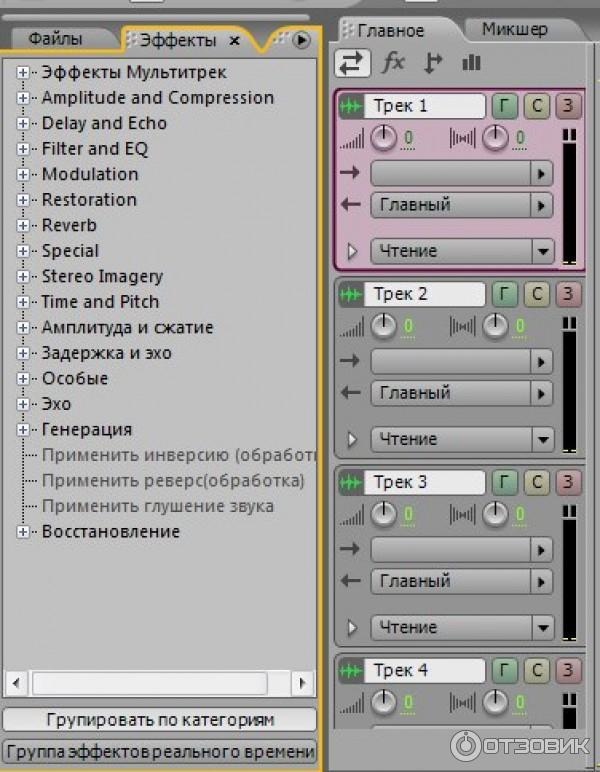
Task: Click the waveform icon of Трек 1
Action: point(351,106)
